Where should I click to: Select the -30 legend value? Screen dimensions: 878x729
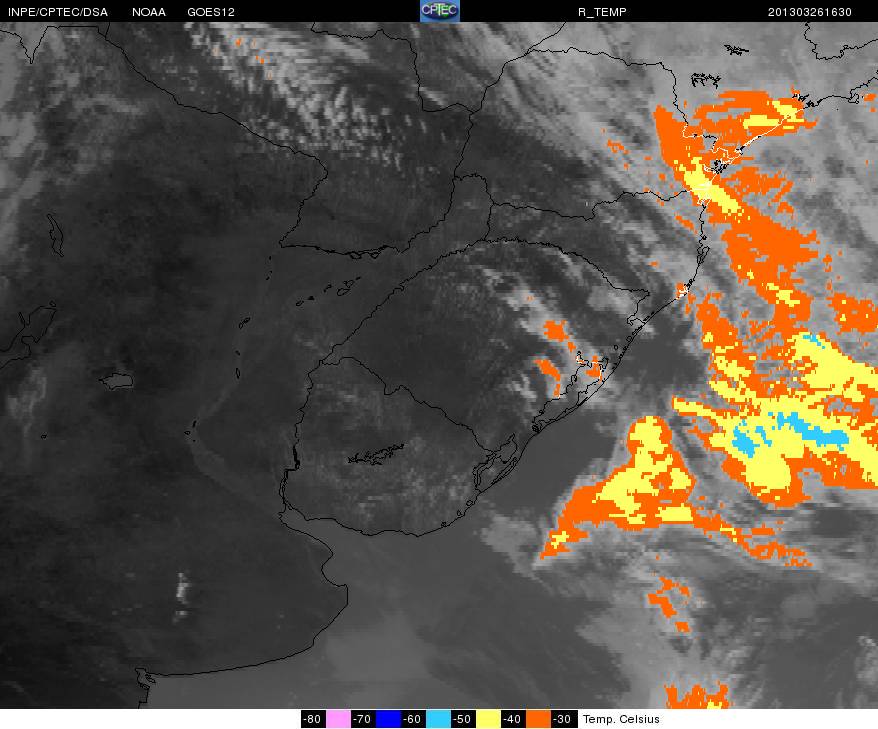tap(563, 719)
